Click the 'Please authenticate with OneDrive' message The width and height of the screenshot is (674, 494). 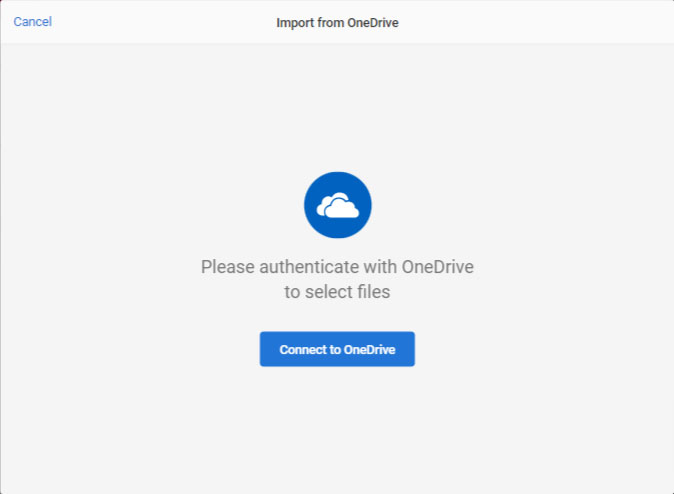pos(337,267)
